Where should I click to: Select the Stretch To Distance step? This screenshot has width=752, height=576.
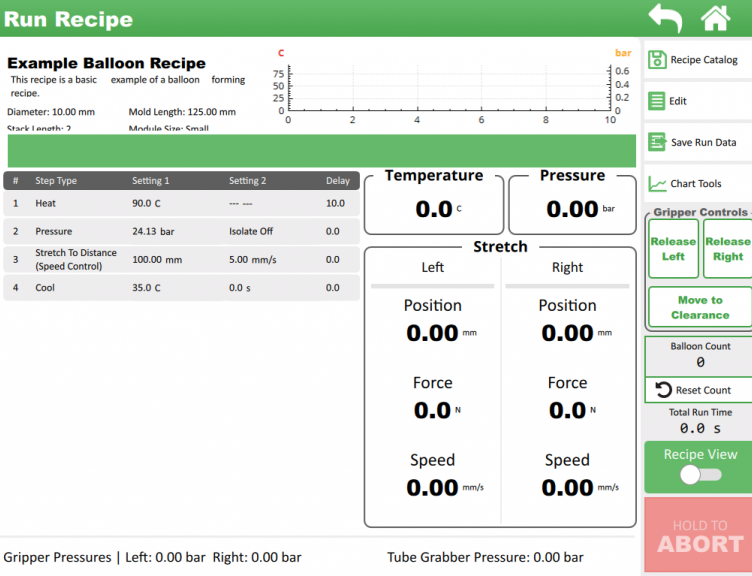click(181, 260)
